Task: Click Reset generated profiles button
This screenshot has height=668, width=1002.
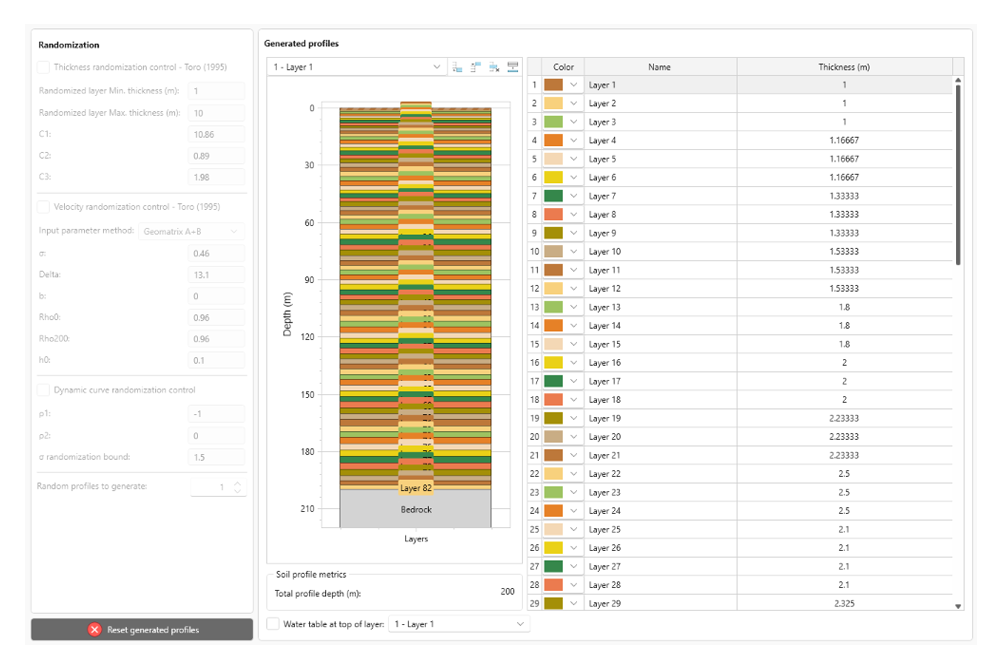Action: [142, 630]
